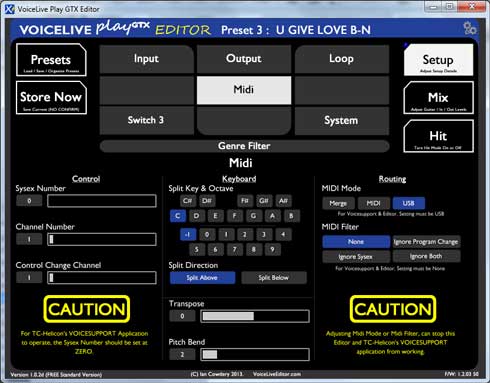Viewport: 490px width, 383px height.
Task: Select Ignore Sysex MIDI filter
Action: point(356,257)
